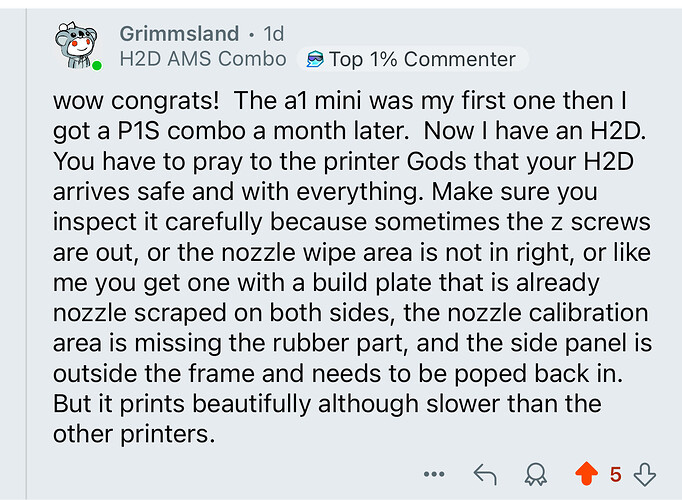
Task: Click the final words "other printers."
Action: click(134, 434)
